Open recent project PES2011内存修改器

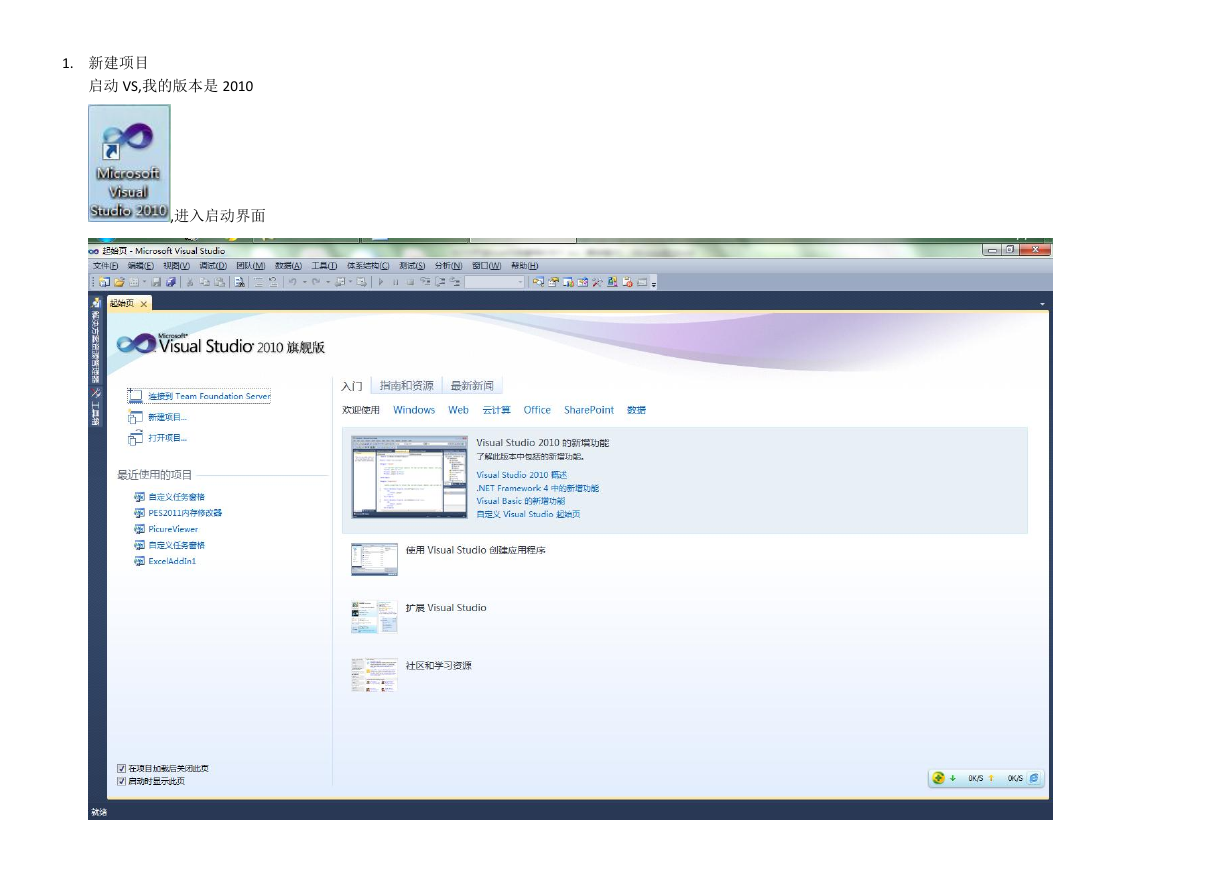[185, 513]
